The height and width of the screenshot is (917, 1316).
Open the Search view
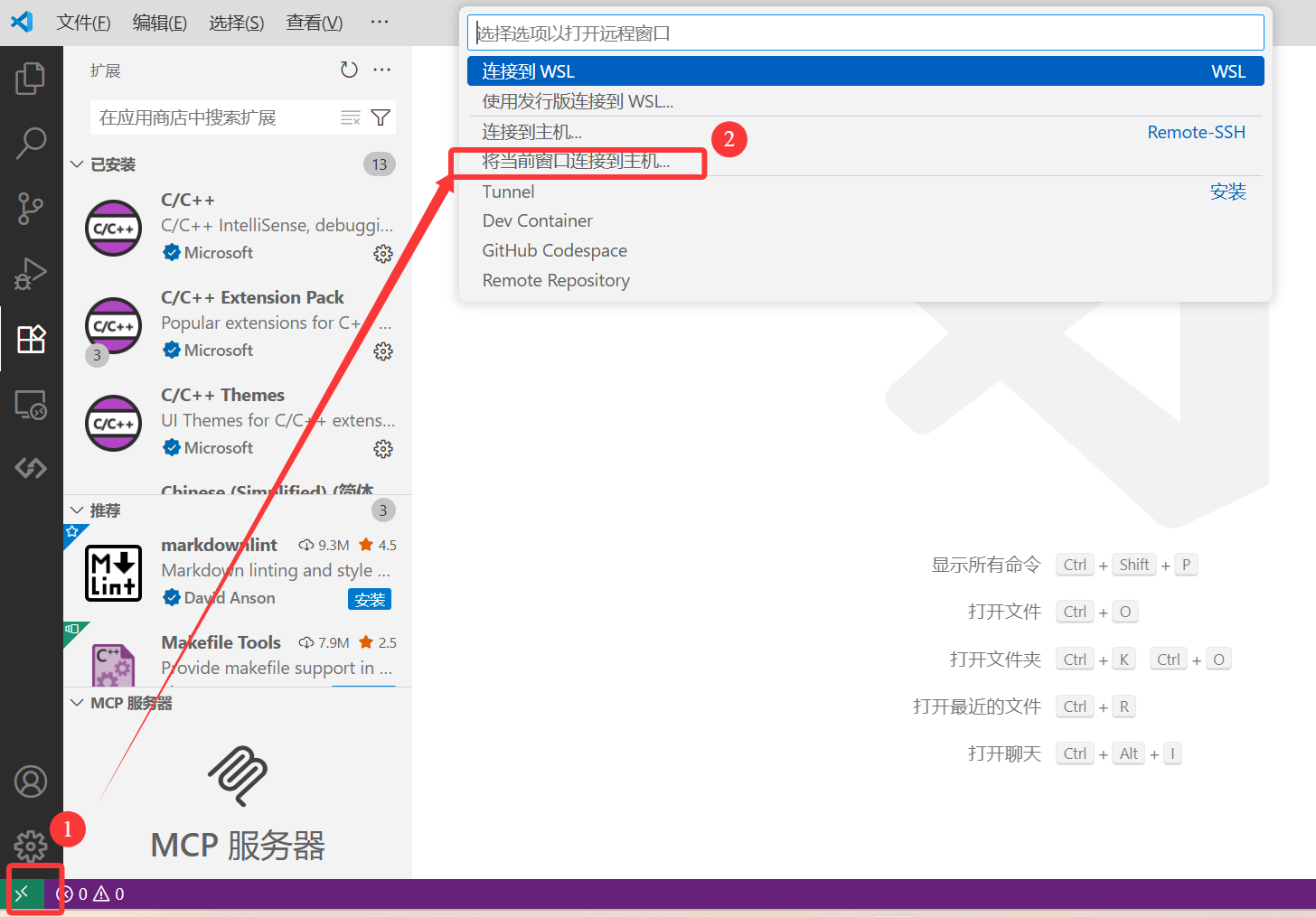[x=31, y=143]
